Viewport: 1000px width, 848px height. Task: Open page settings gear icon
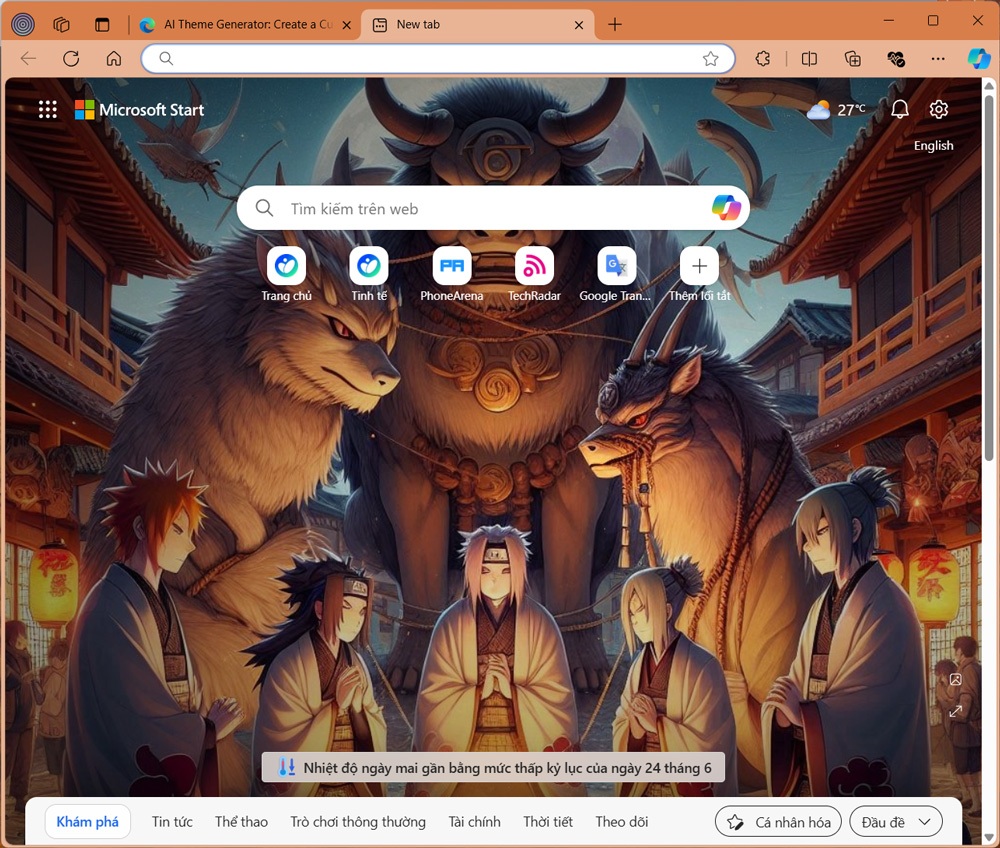(x=938, y=110)
